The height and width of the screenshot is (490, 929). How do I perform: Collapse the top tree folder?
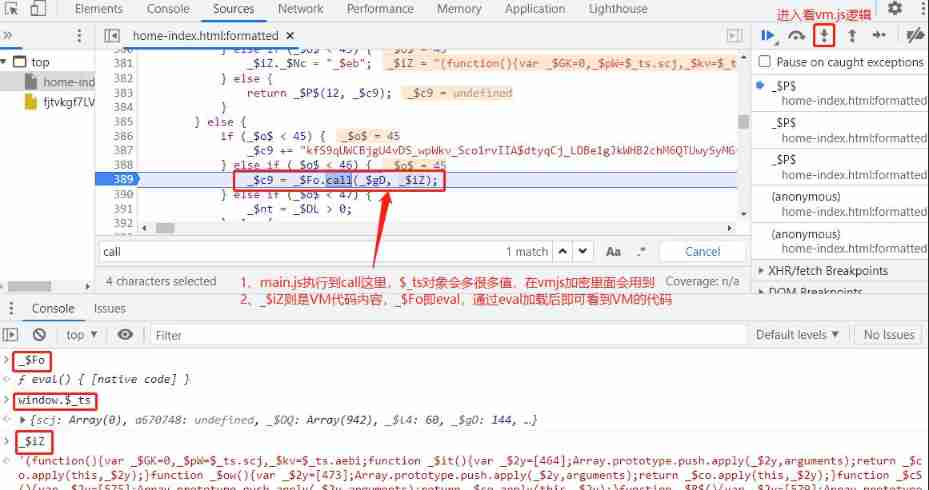[4, 62]
